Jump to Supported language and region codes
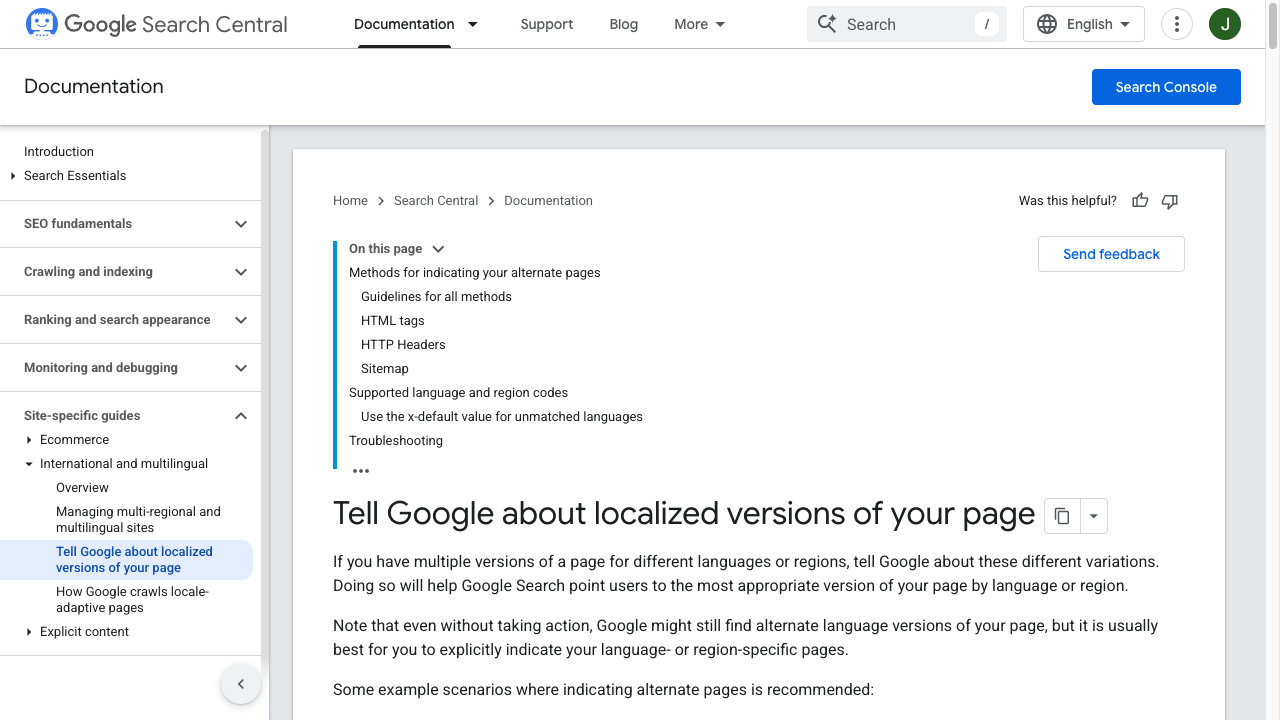Screen dimensions: 1280x720 (x=458, y=393)
